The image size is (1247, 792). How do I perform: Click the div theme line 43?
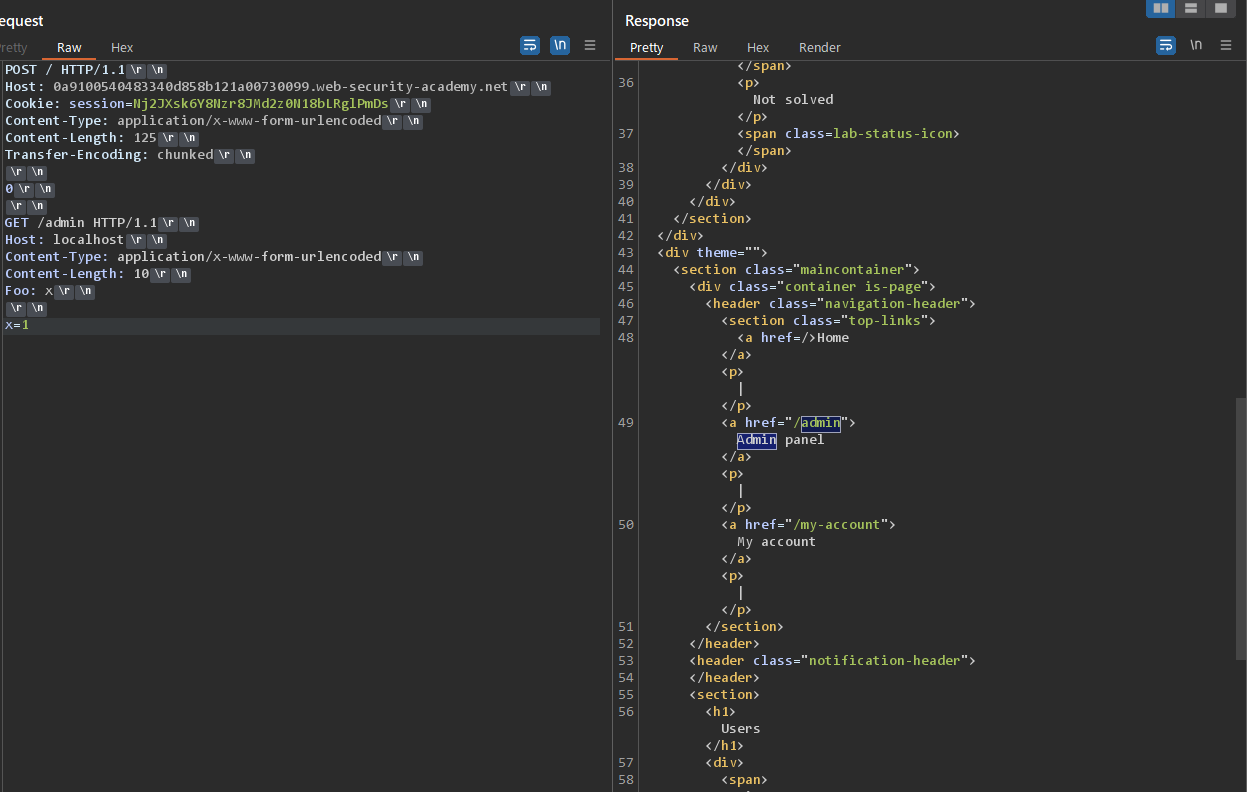(x=712, y=253)
